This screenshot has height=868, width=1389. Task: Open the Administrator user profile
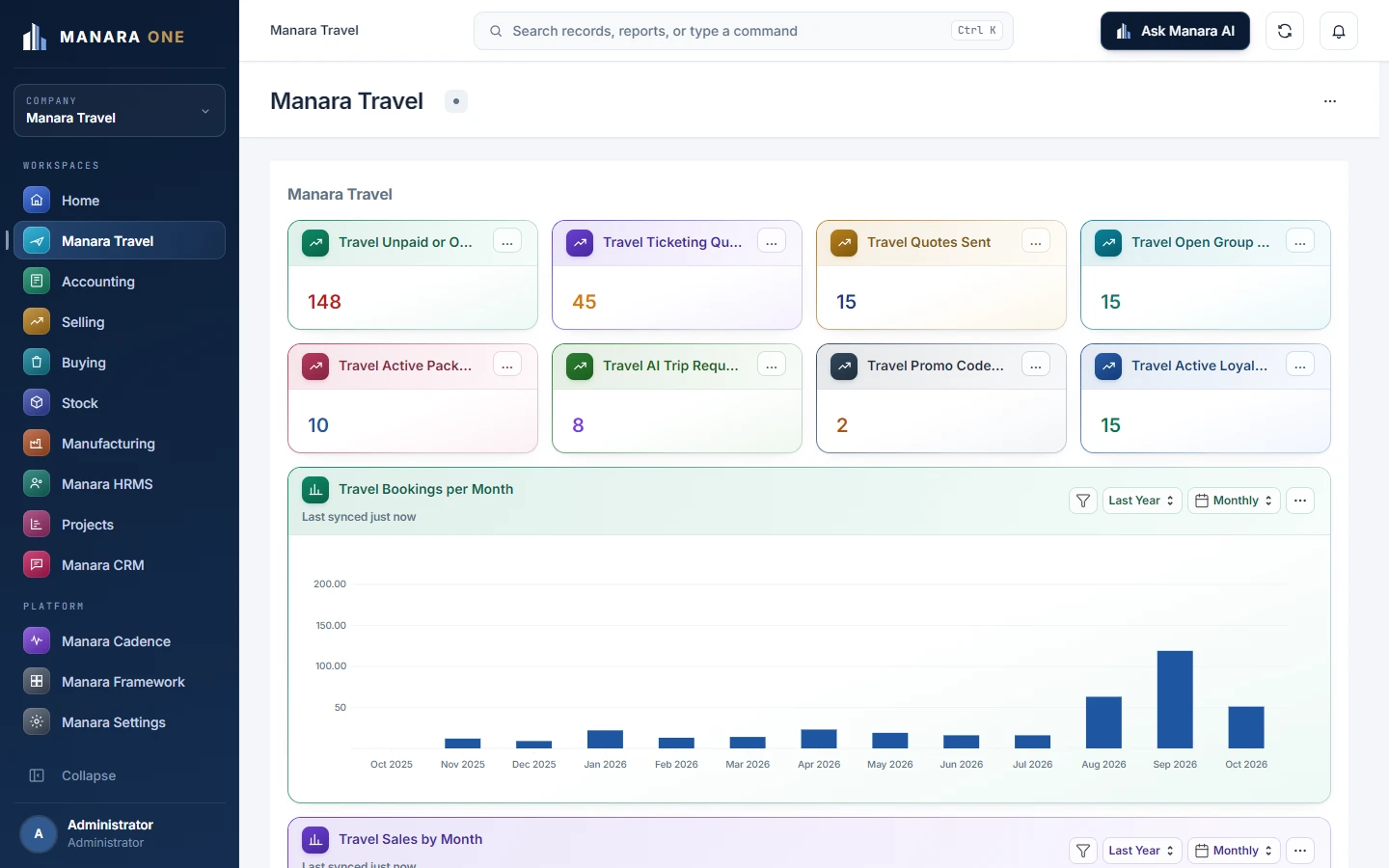point(120,833)
